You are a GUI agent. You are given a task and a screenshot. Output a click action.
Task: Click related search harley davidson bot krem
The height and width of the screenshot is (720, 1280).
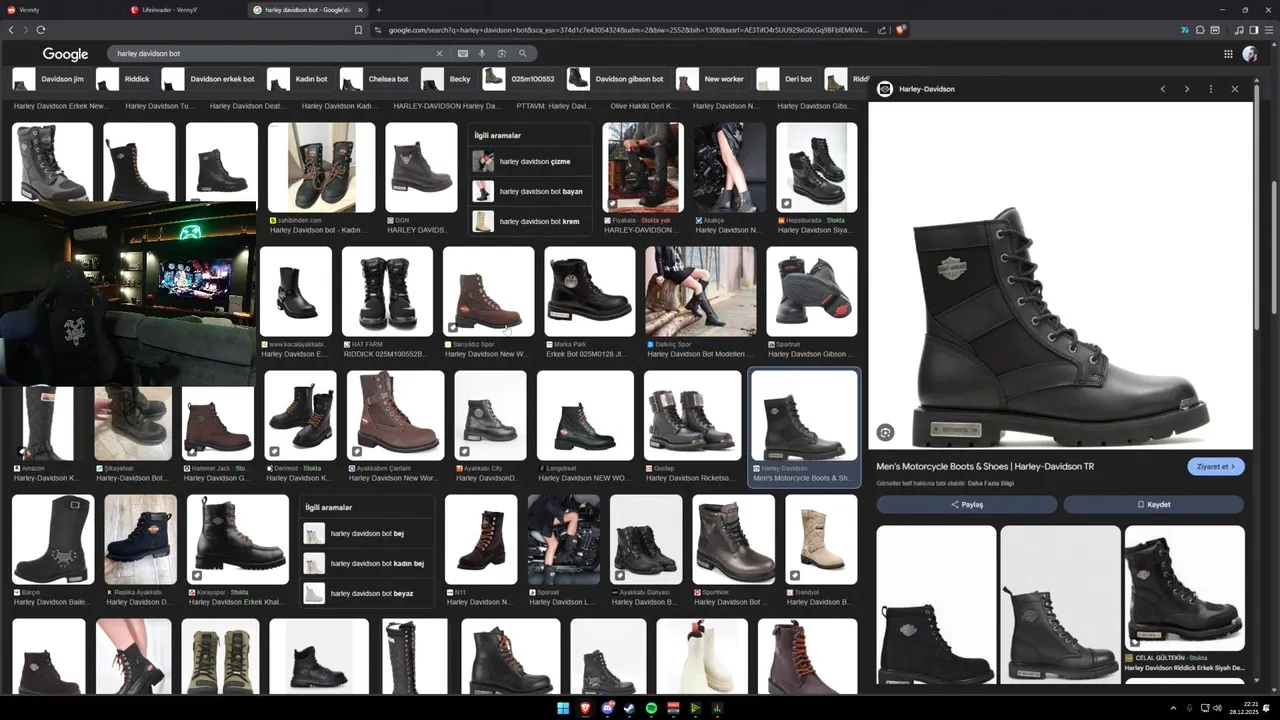point(530,221)
